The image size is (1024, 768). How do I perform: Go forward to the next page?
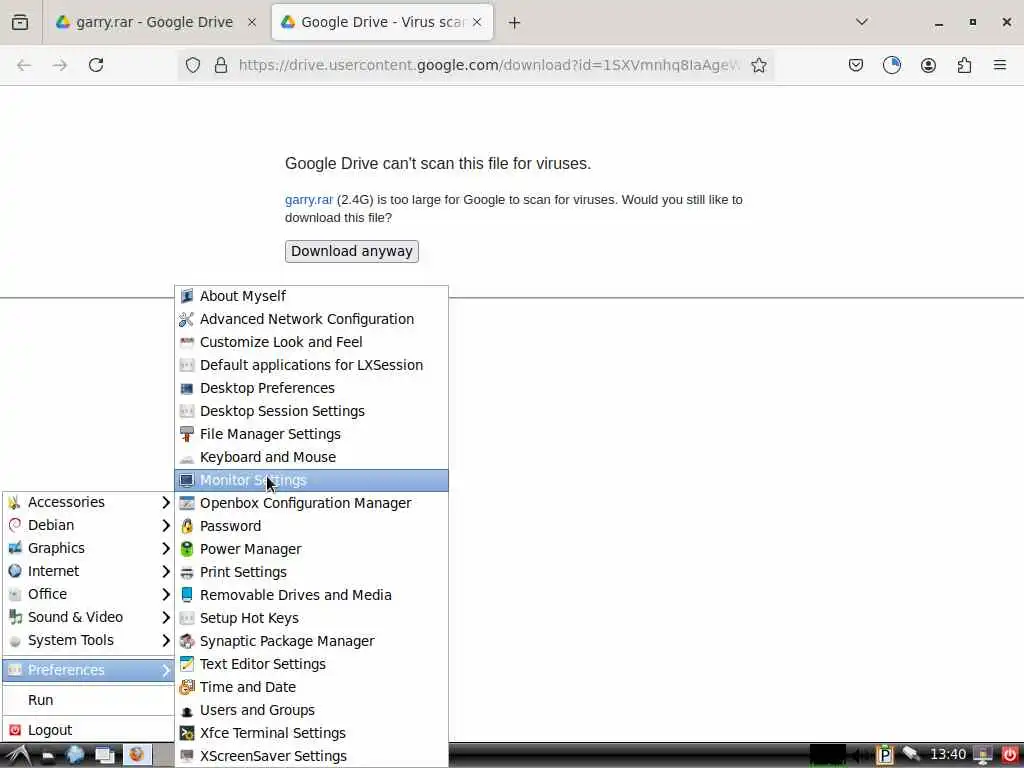point(60,65)
